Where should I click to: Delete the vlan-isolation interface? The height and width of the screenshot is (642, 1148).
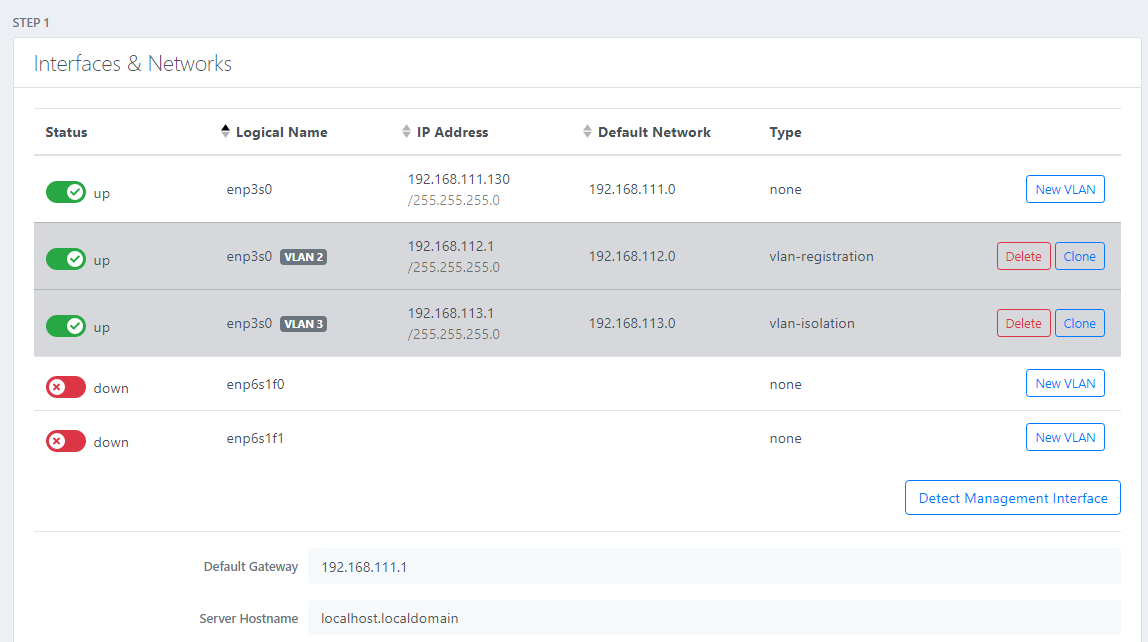pos(1023,322)
